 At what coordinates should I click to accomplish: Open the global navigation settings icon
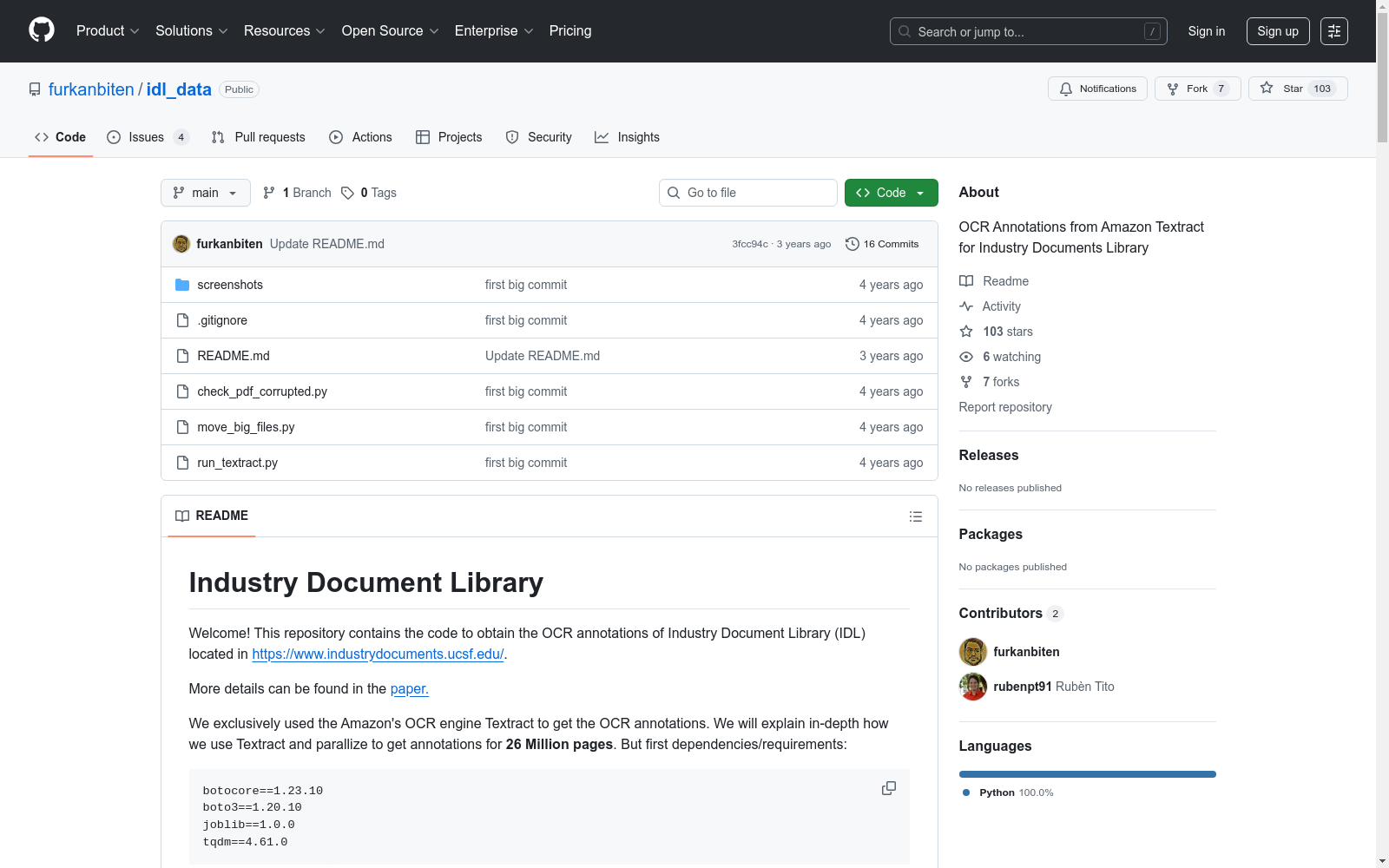tap(1334, 31)
